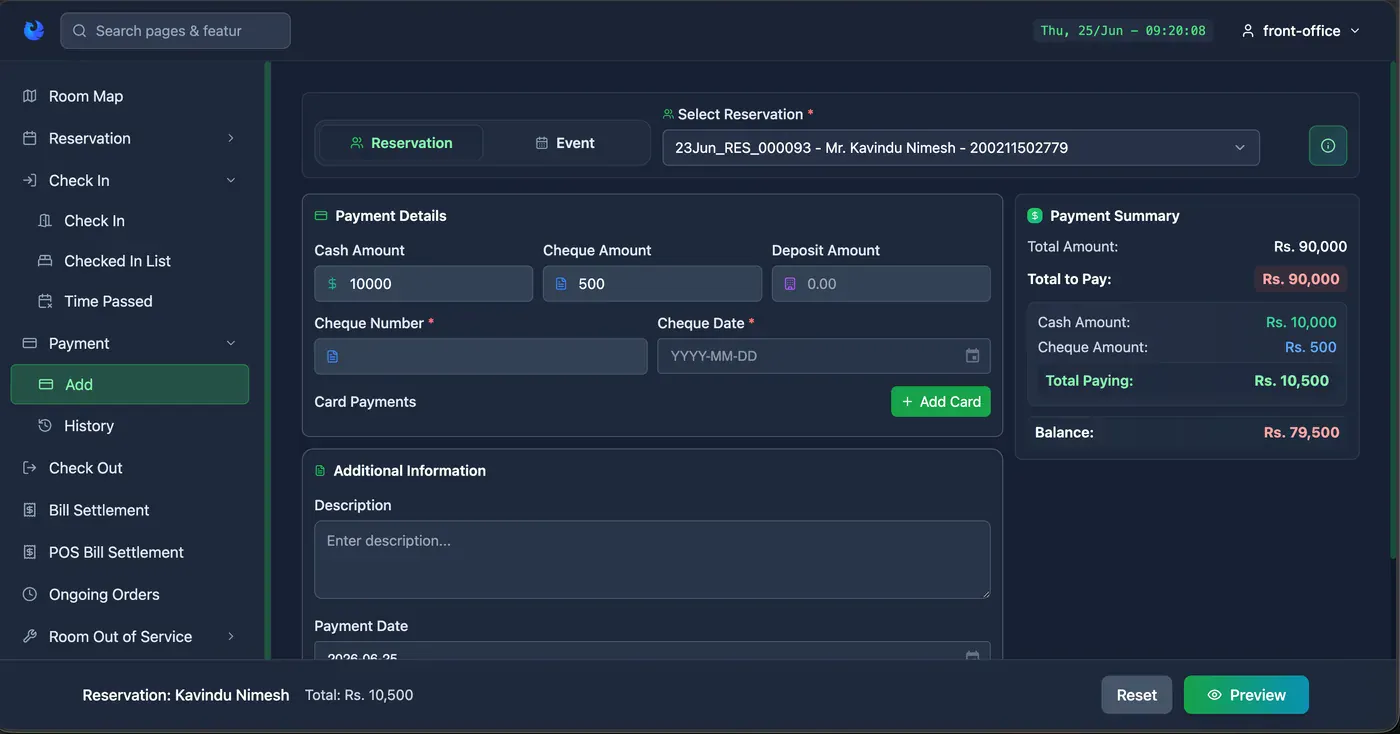Click the History clock icon
Image resolution: width=1400 pixels, height=734 pixels.
[x=45, y=426]
